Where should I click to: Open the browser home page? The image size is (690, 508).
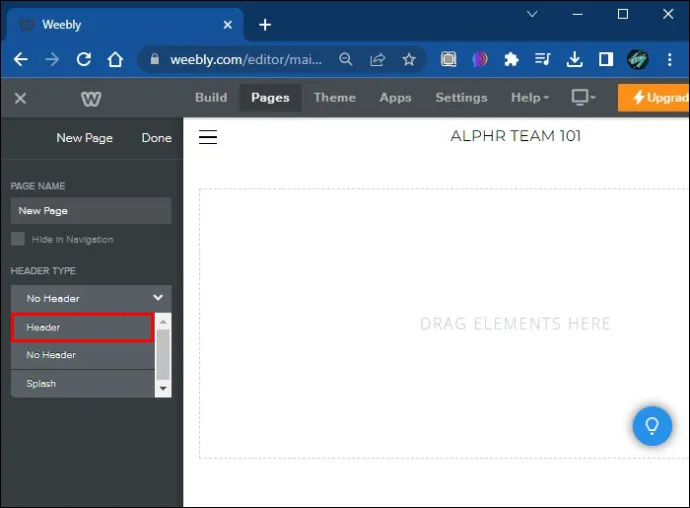(115, 59)
